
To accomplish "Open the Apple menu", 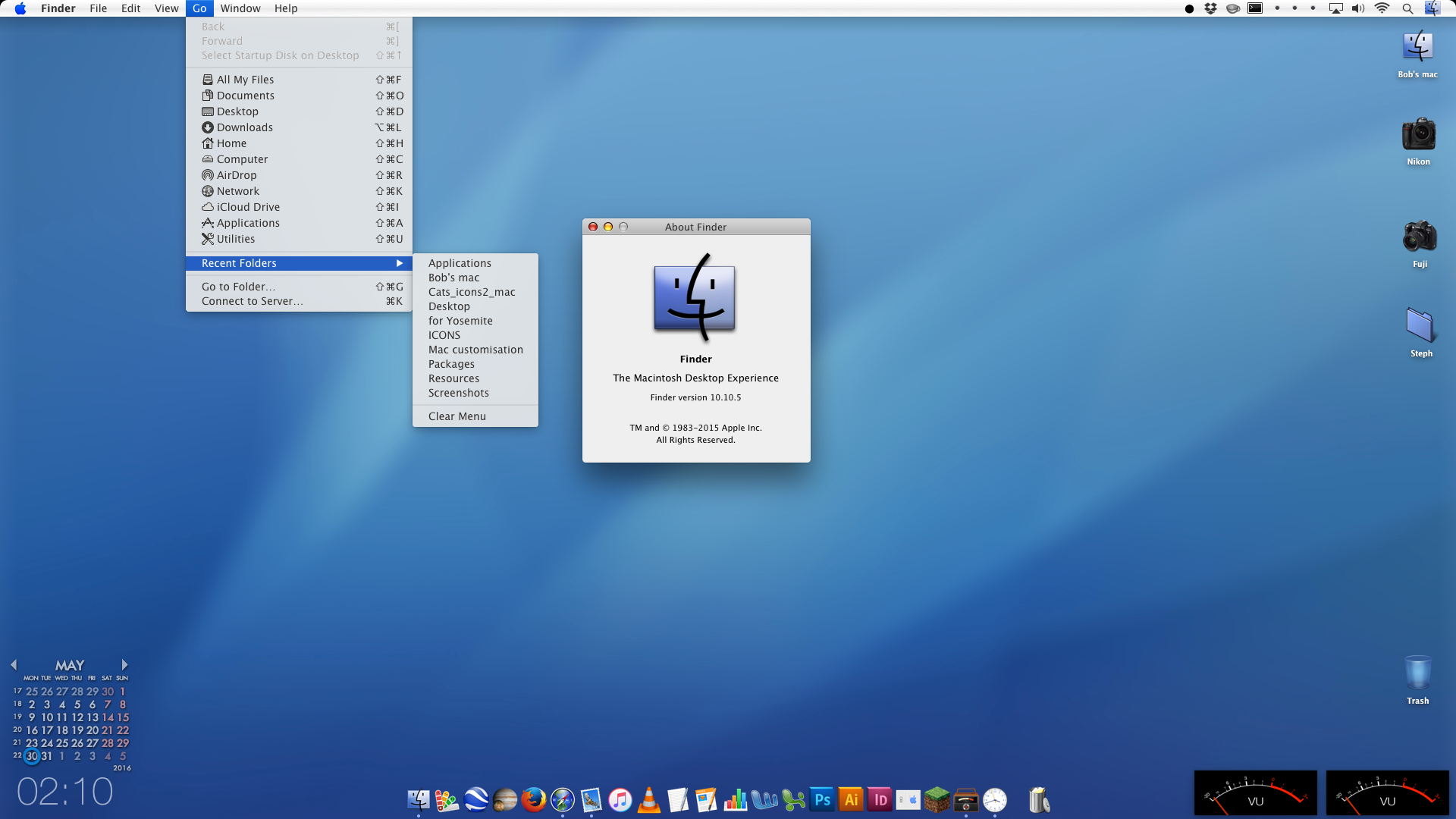I will coord(20,8).
